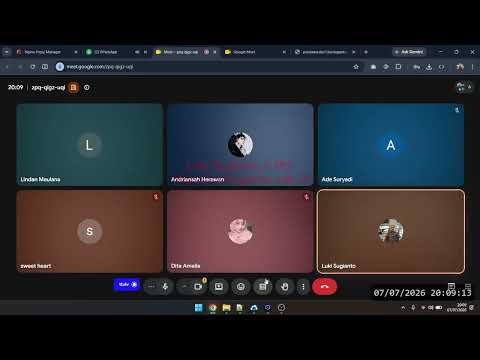Click the meeting code zpq-qjgz-uqj text
This screenshot has height=360, width=480.
pyautogui.click(x=48, y=87)
